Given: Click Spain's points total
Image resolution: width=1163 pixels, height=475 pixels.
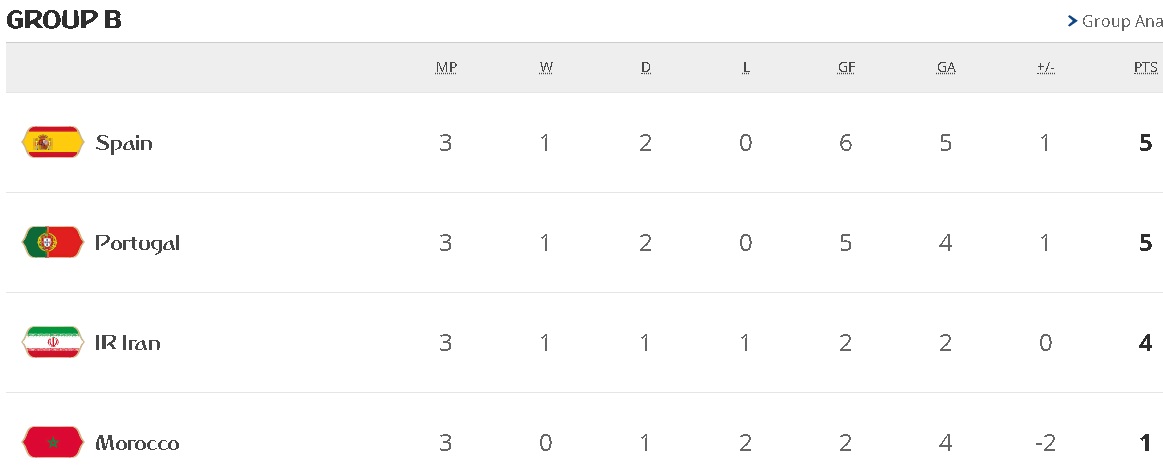Looking at the screenshot, I should pyautogui.click(x=1145, y=143).
